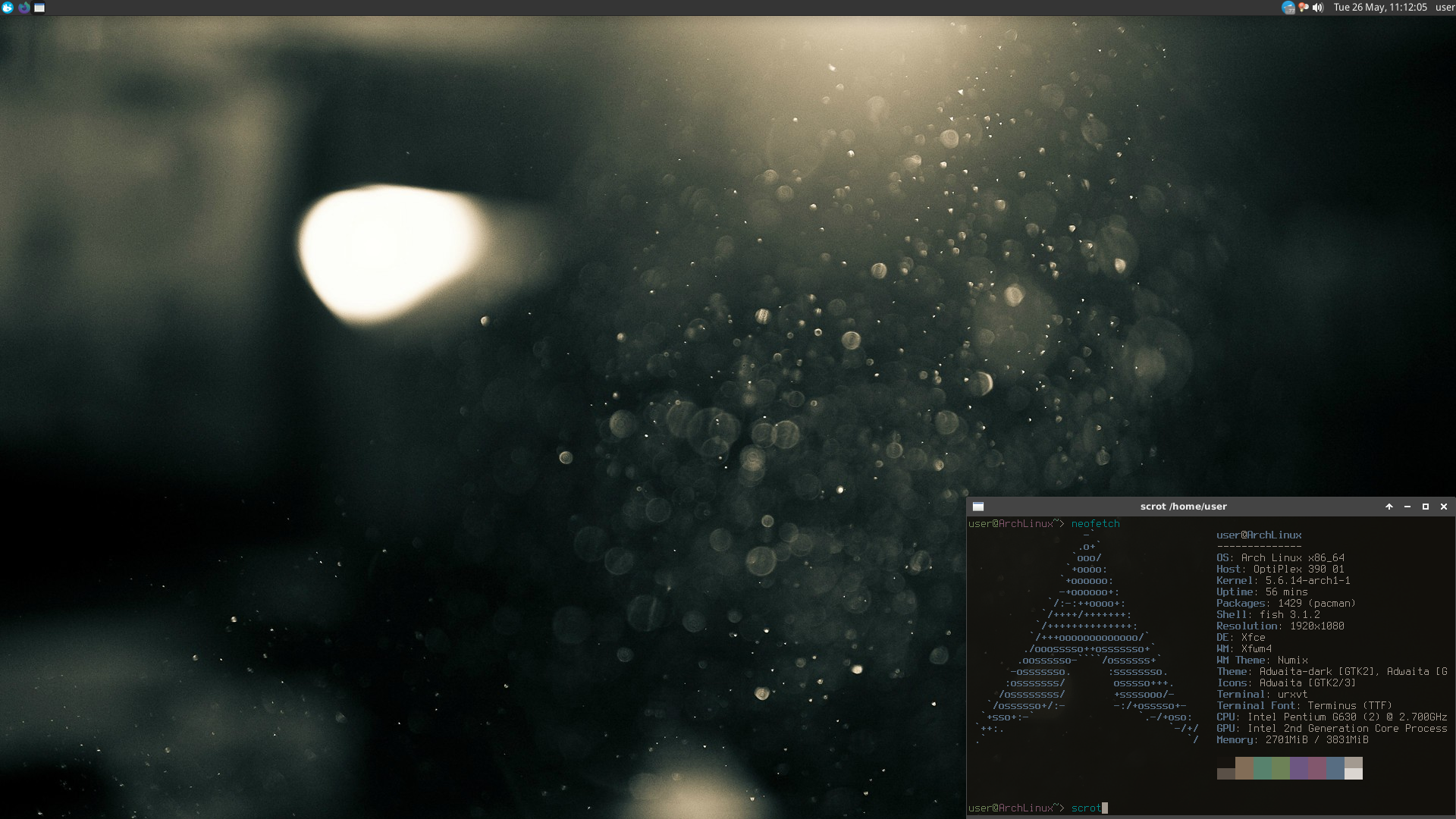Screen dimensions: 1456x819
Task: Click the olive green neofetch color block
Action: [1281, 768]
